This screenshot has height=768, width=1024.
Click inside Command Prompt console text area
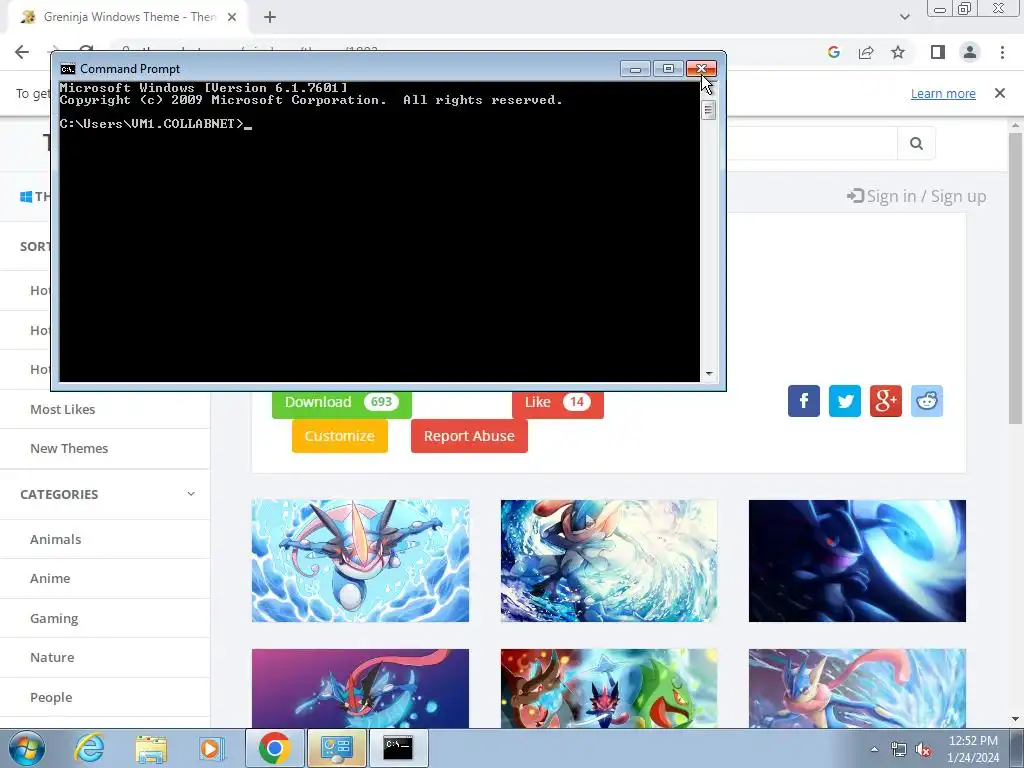coord(379,232)
